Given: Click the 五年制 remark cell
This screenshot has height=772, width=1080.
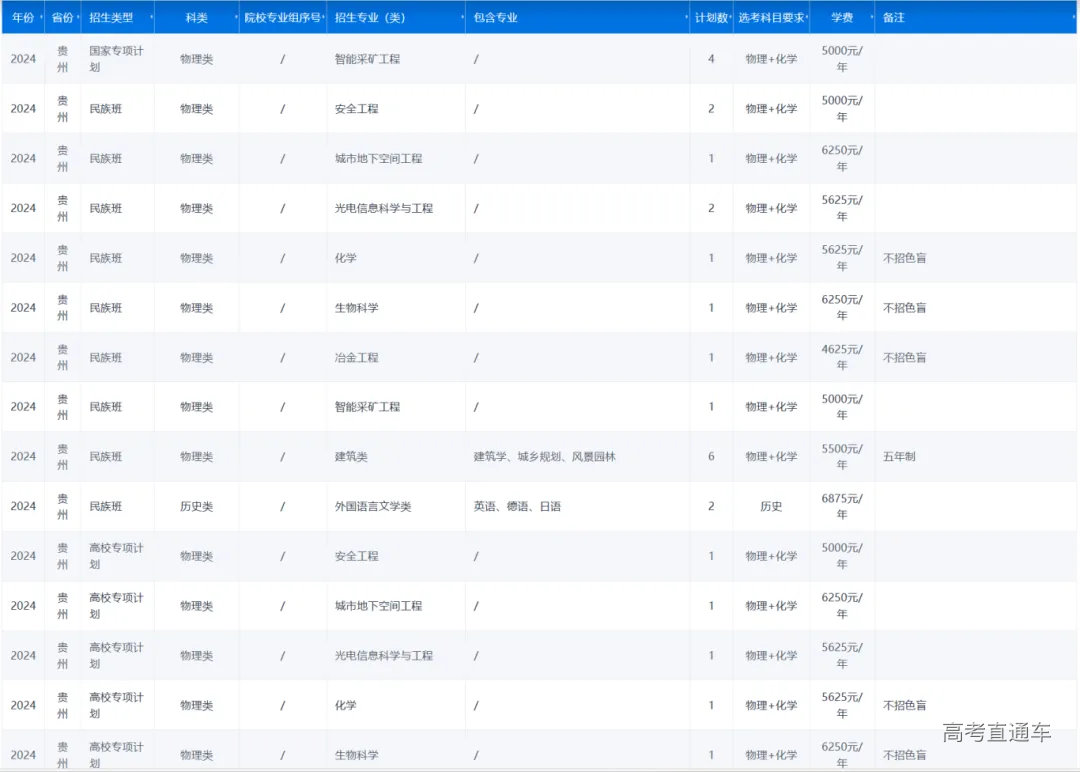Looking at the screenshot, I should [x=899, y=457].
